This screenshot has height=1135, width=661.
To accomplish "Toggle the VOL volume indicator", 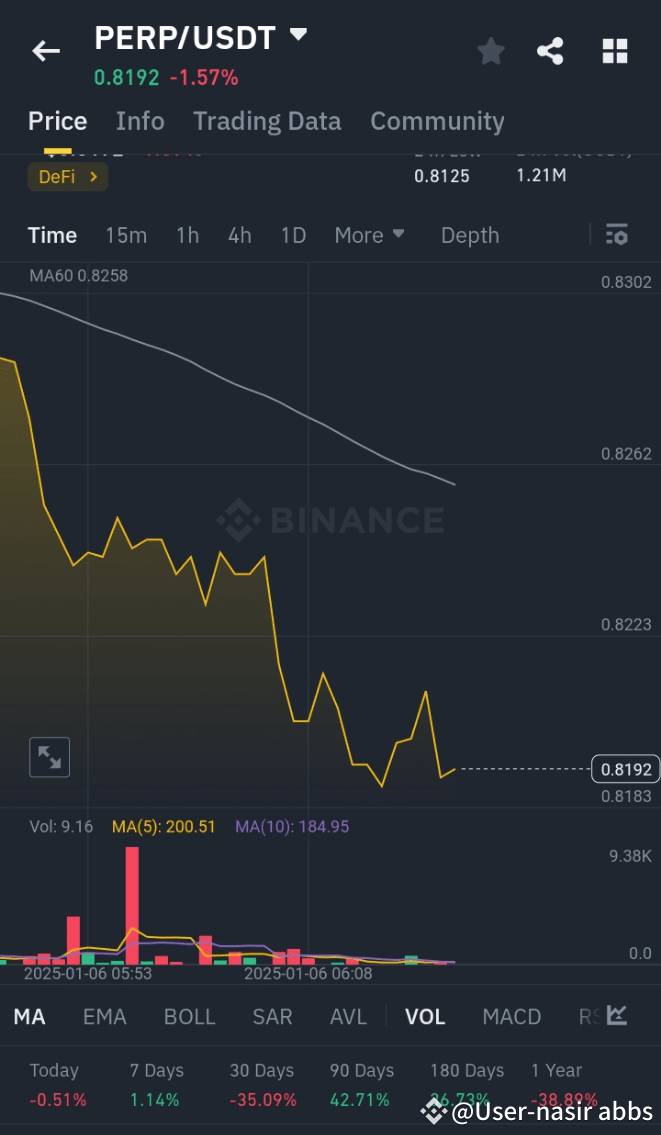I will click(425, 1016).
